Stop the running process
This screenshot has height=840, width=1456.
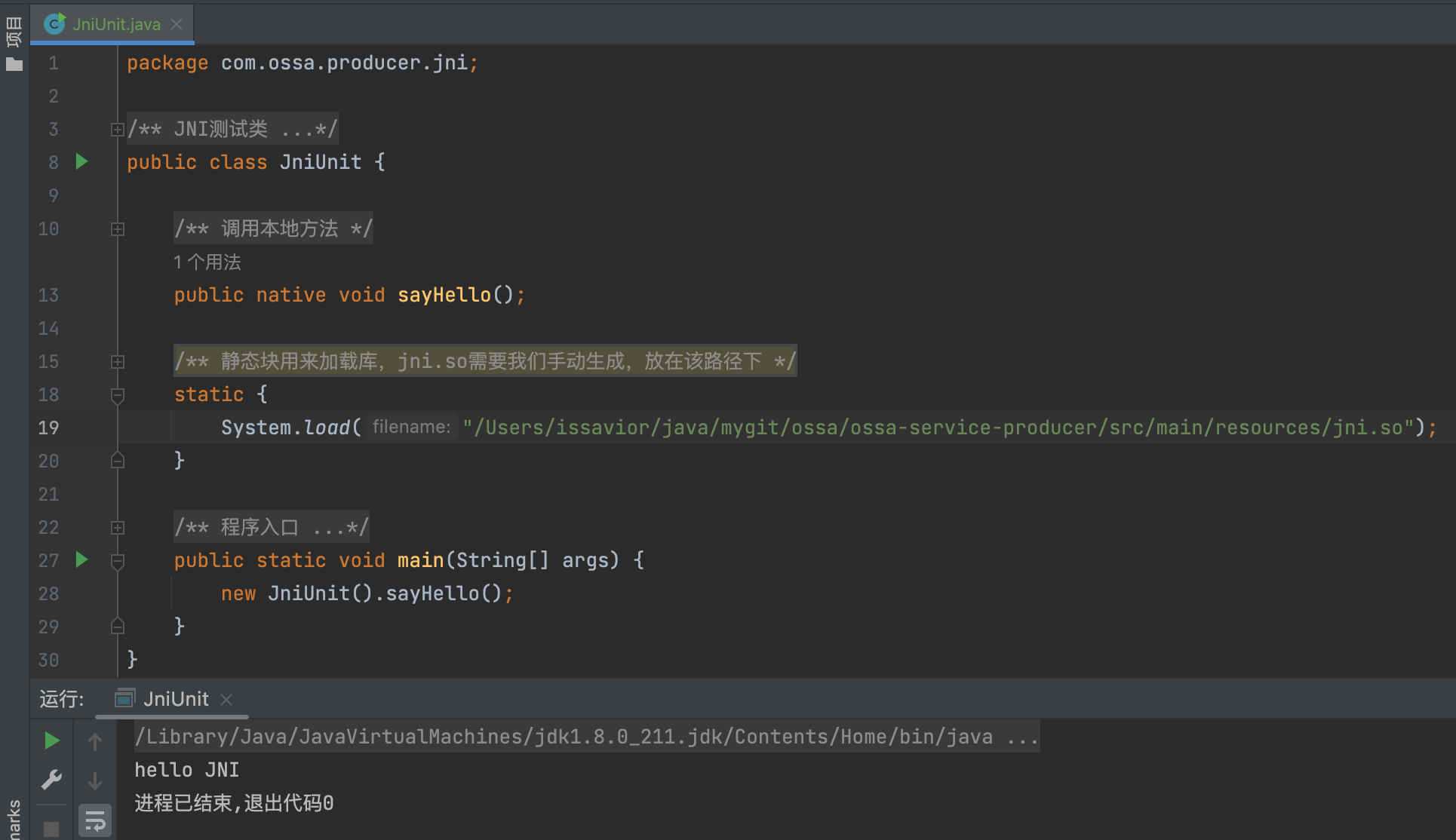coord(51,829)
